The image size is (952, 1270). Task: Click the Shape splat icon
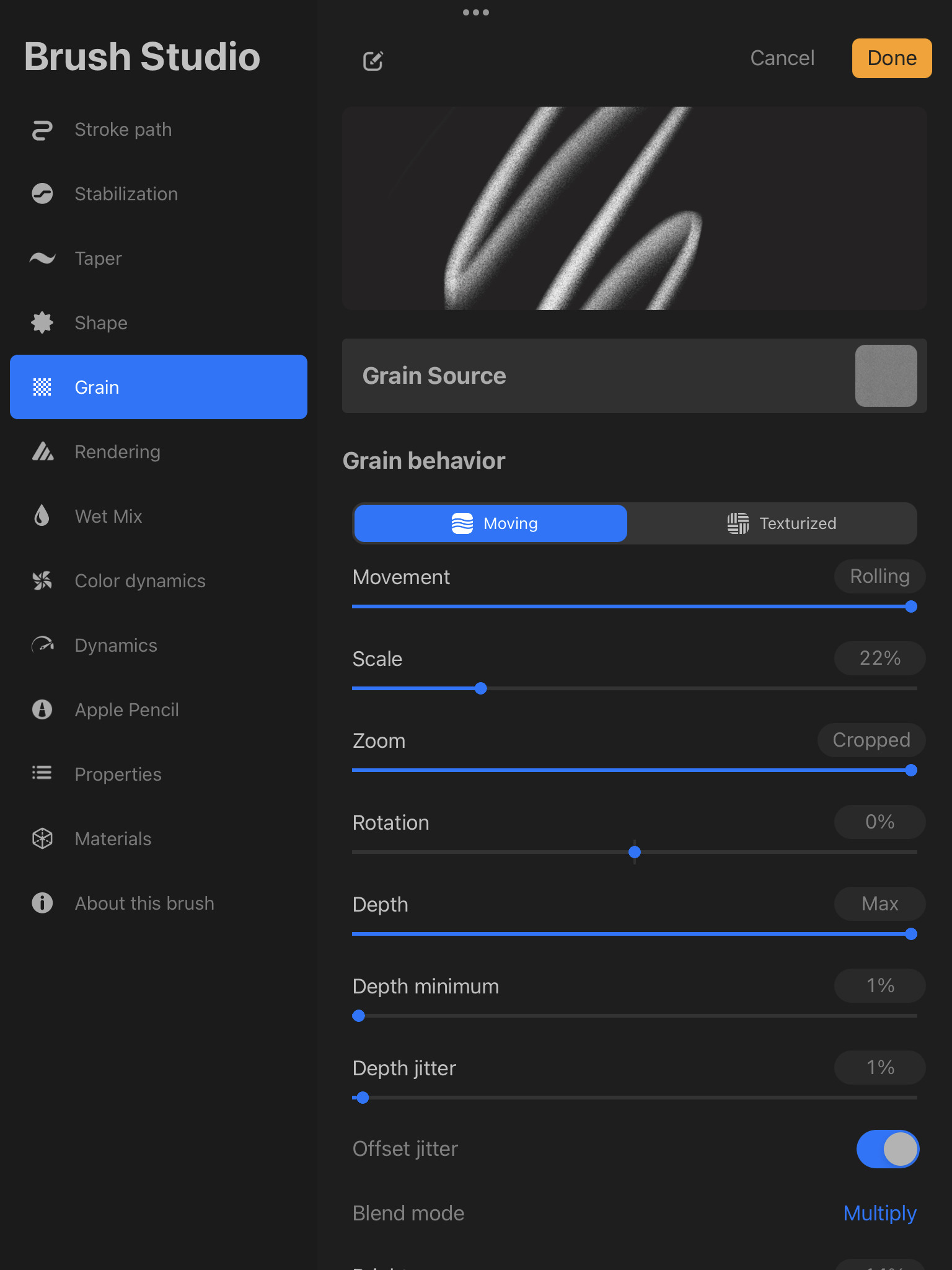(42, 322)
